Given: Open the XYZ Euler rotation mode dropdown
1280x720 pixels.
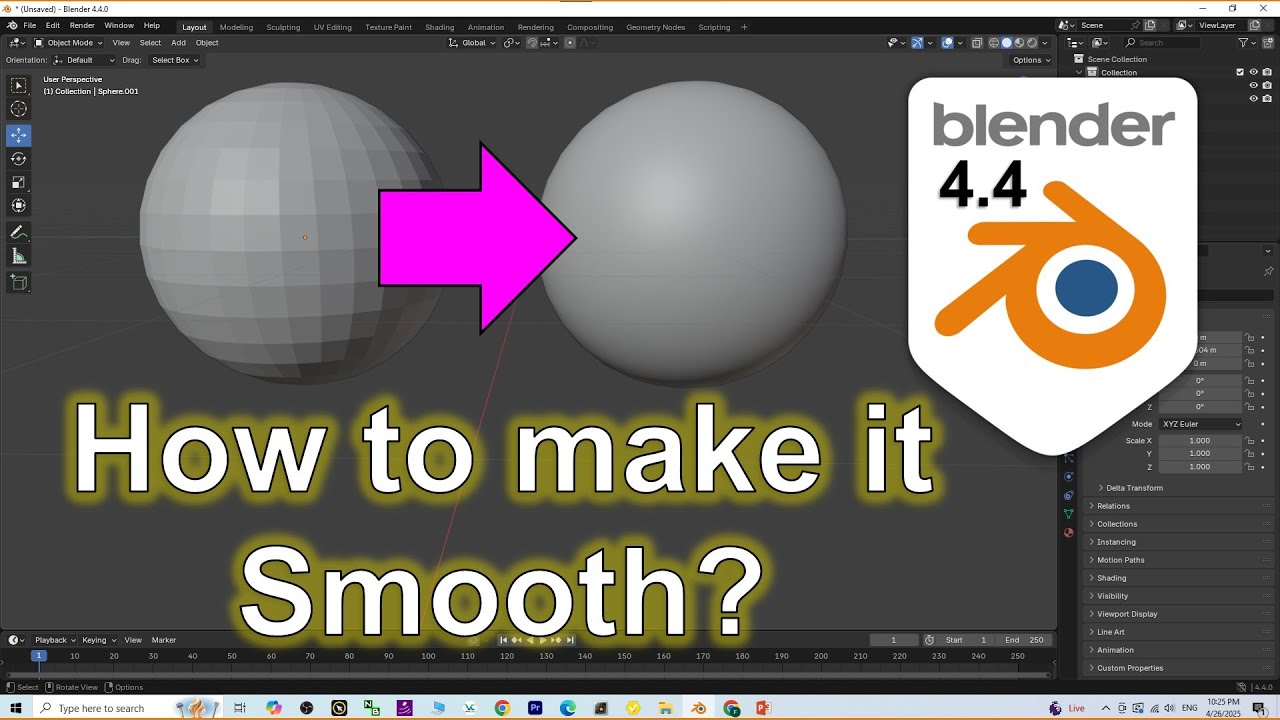Looking at the screenshot, I should [1200, 424].
